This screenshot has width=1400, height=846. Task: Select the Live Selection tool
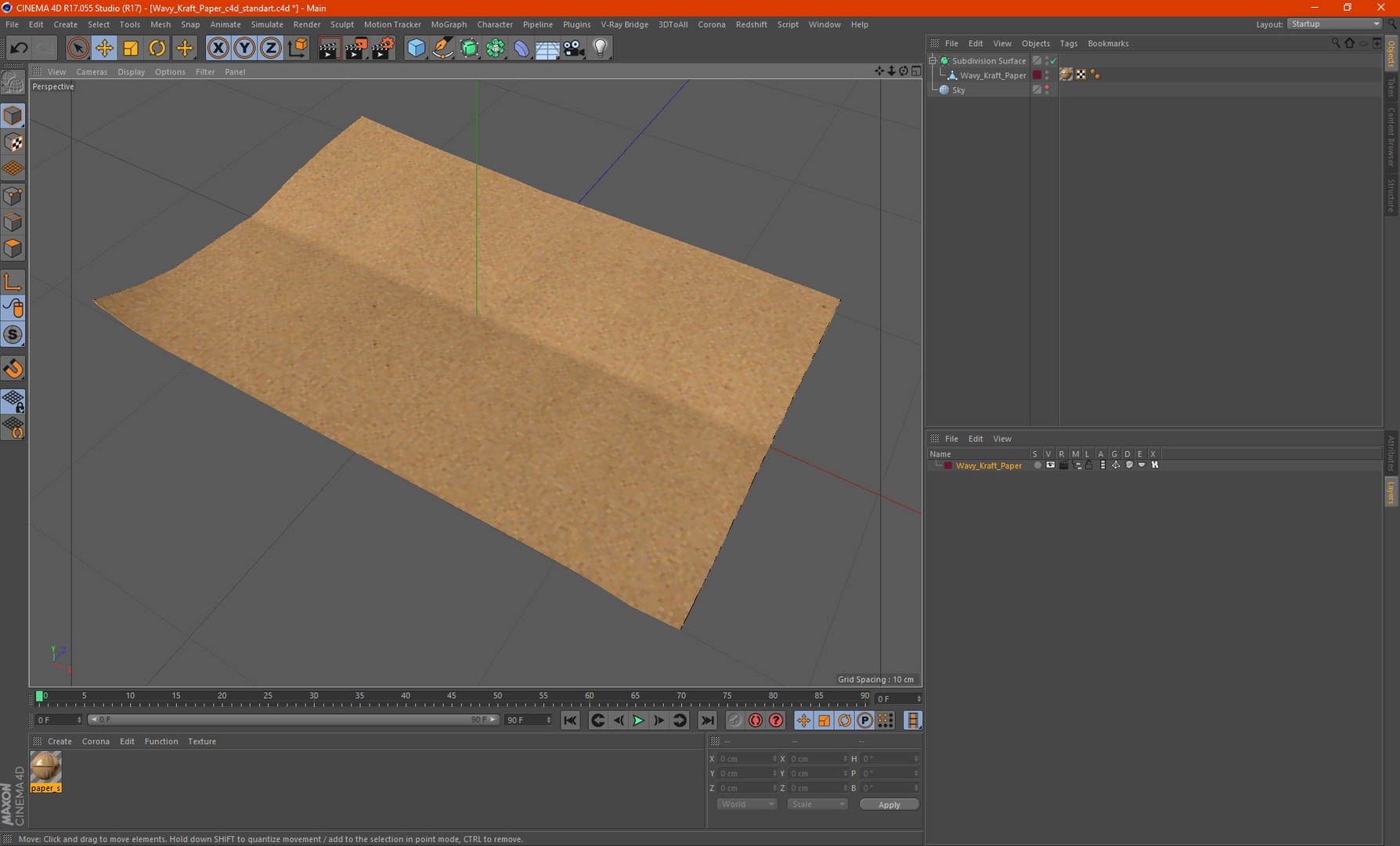pyautogui.click(x=78, y=49)
